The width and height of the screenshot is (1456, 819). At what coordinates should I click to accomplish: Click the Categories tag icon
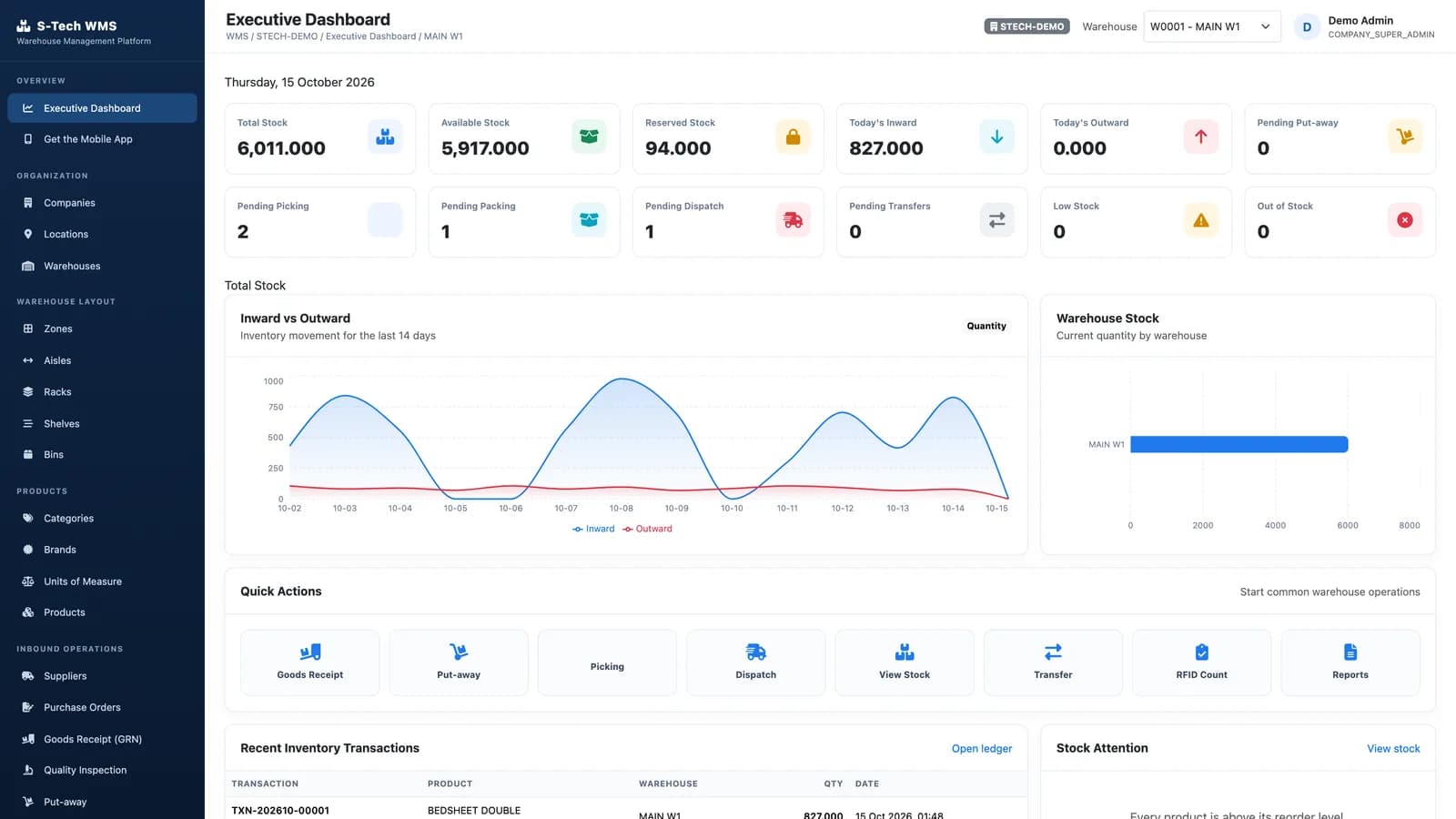point(28,519)
